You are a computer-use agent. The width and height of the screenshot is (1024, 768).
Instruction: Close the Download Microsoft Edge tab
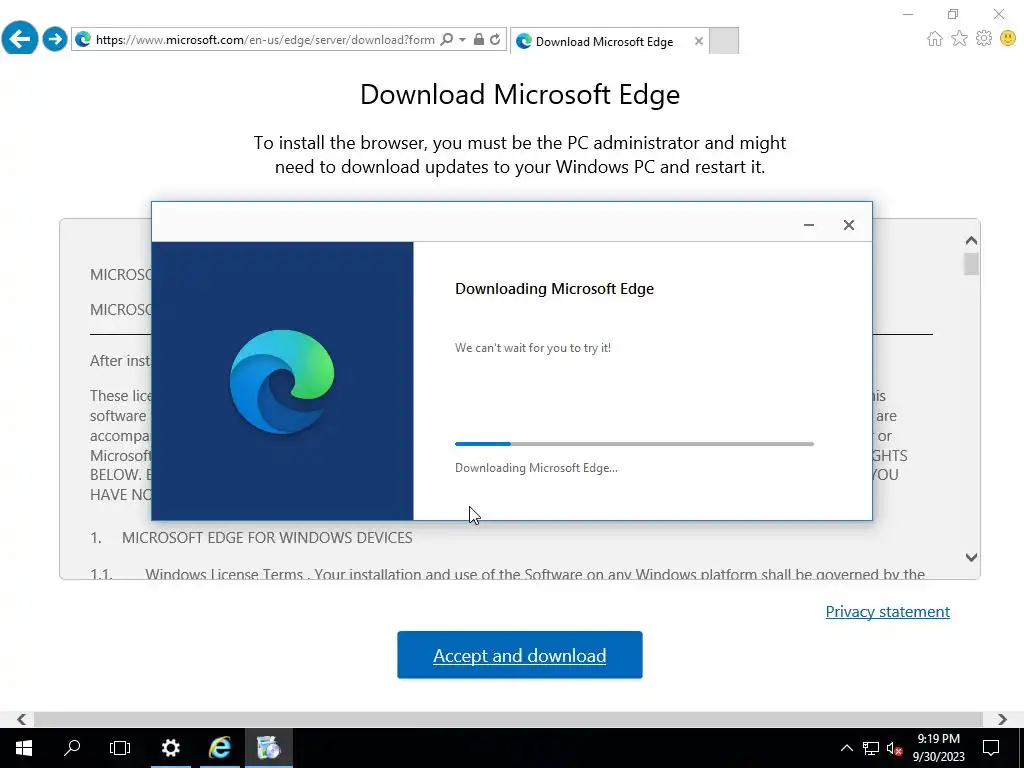pos(699,41)
